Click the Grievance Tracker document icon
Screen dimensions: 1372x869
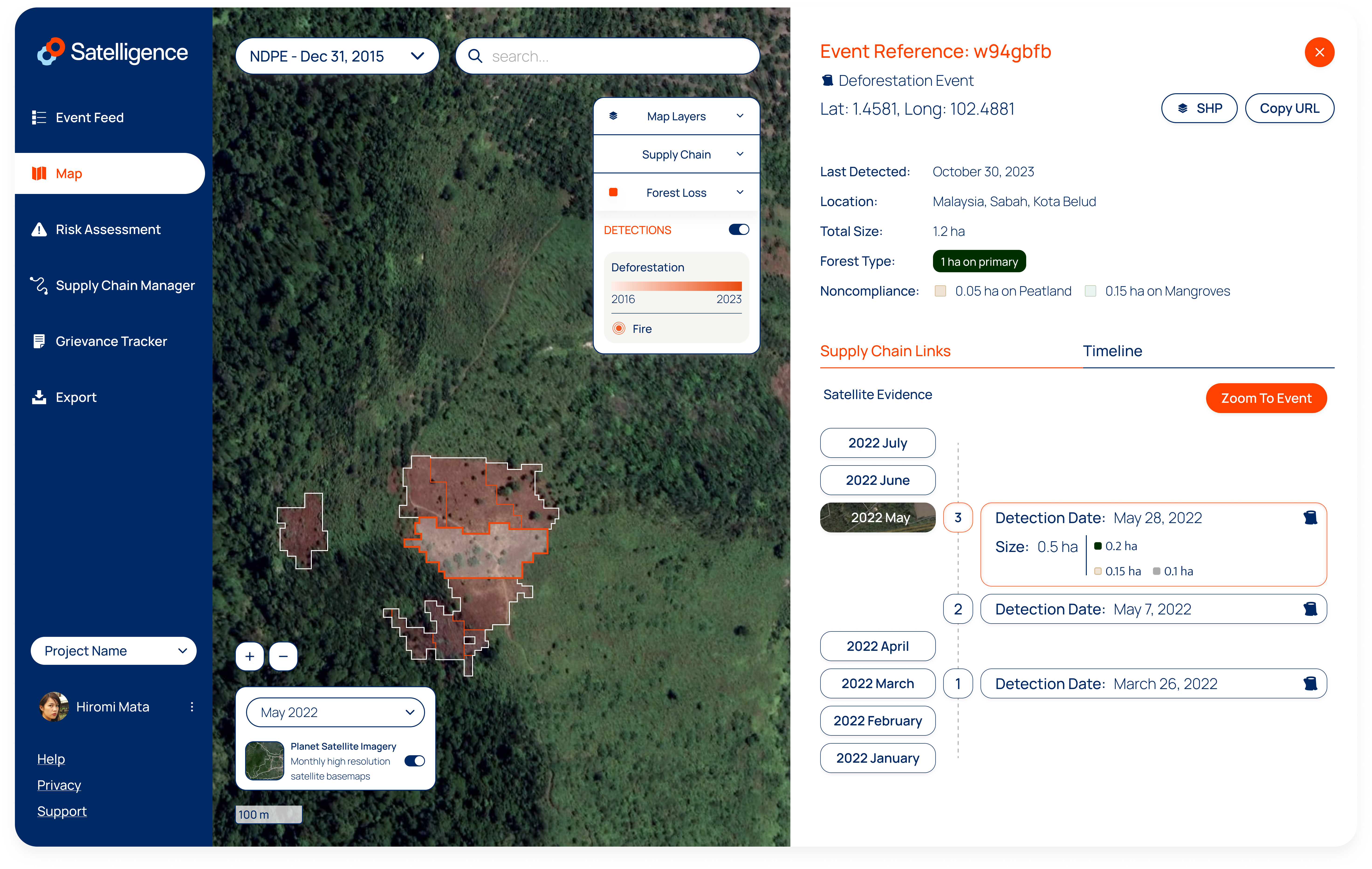[x=39, y=341]
